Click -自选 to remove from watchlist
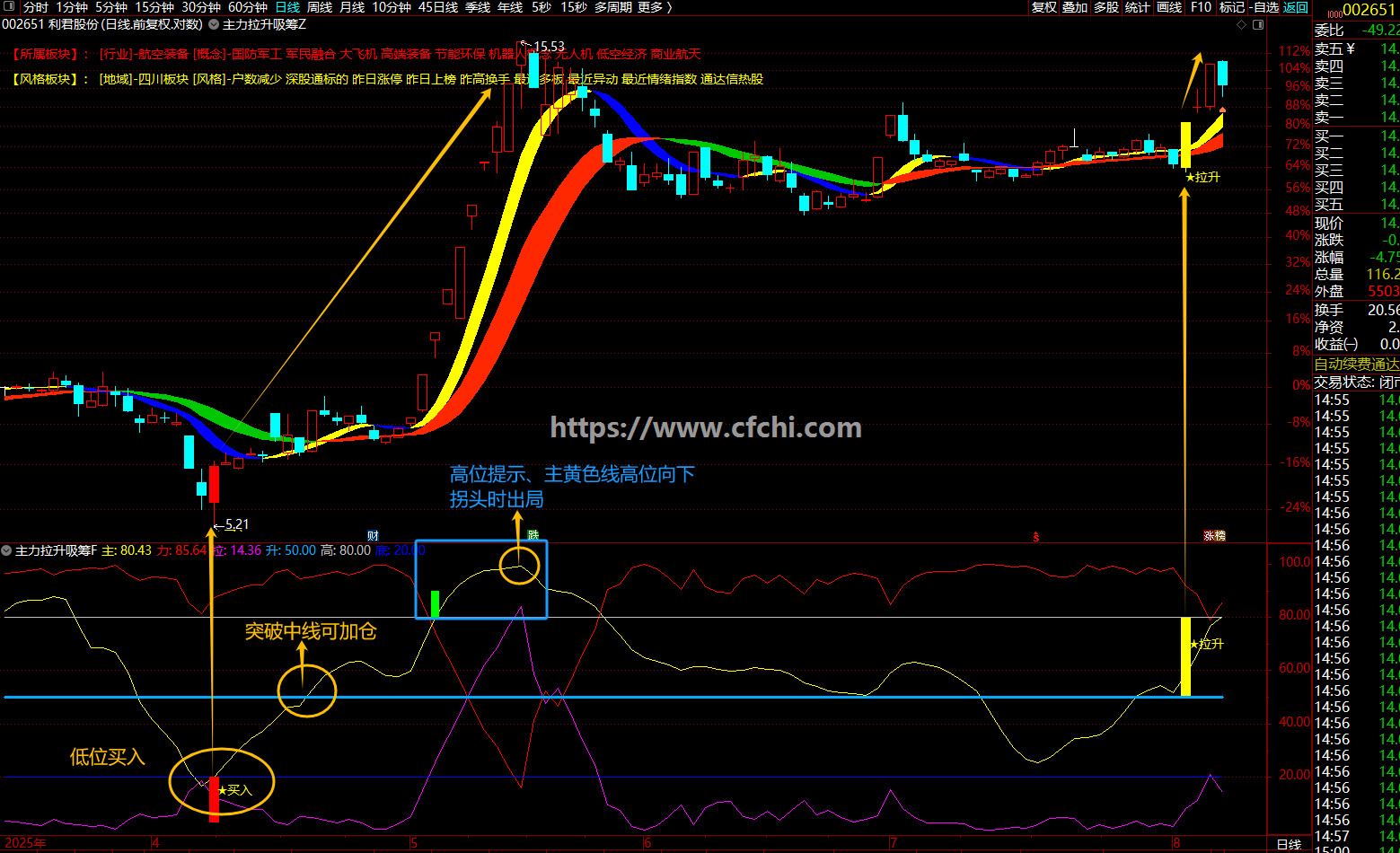This screenshot has height=853, width=1400. [1264, 7]
